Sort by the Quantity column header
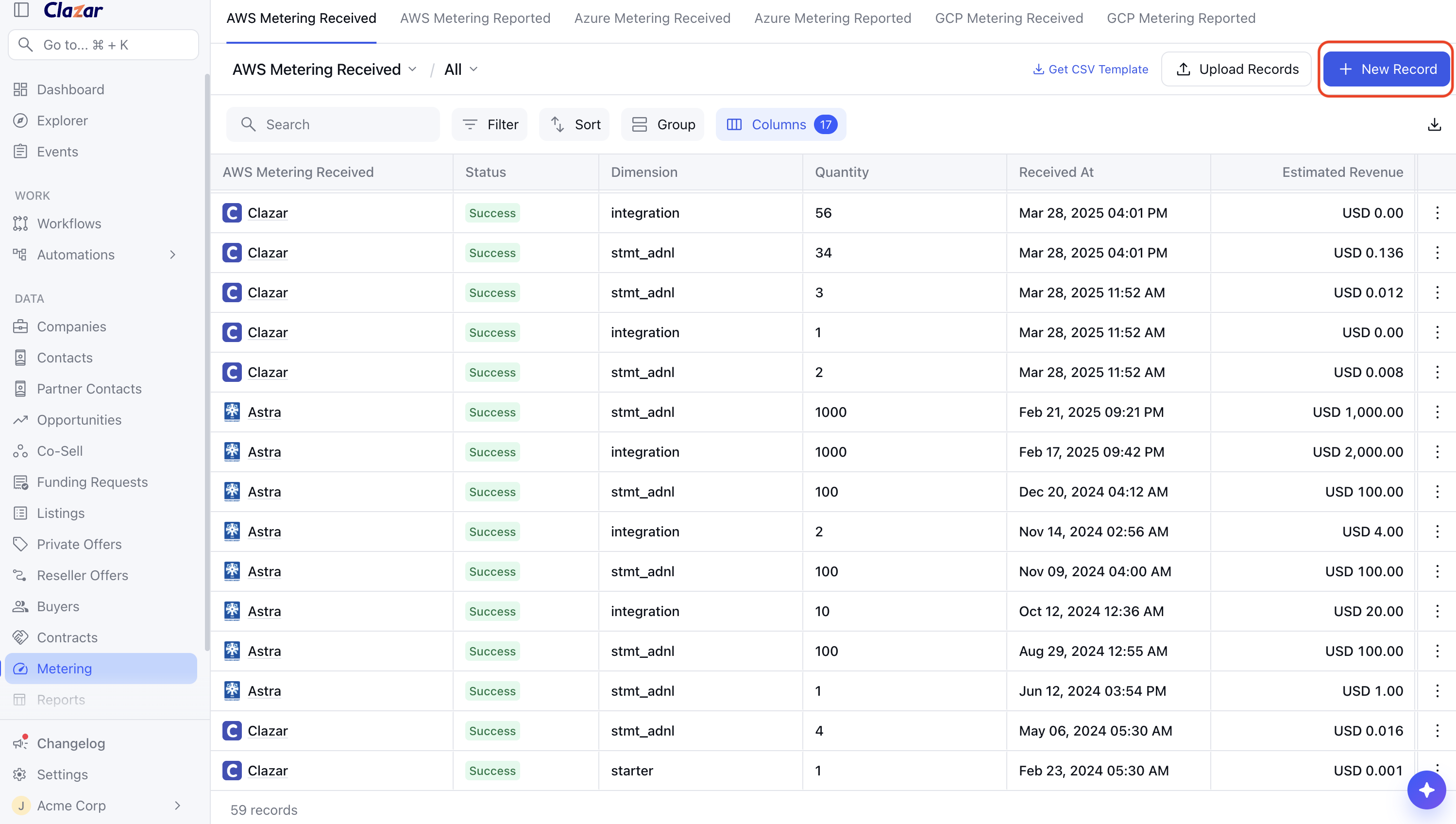Viewport: 1456px width, 824px height. tap(842, 172)
